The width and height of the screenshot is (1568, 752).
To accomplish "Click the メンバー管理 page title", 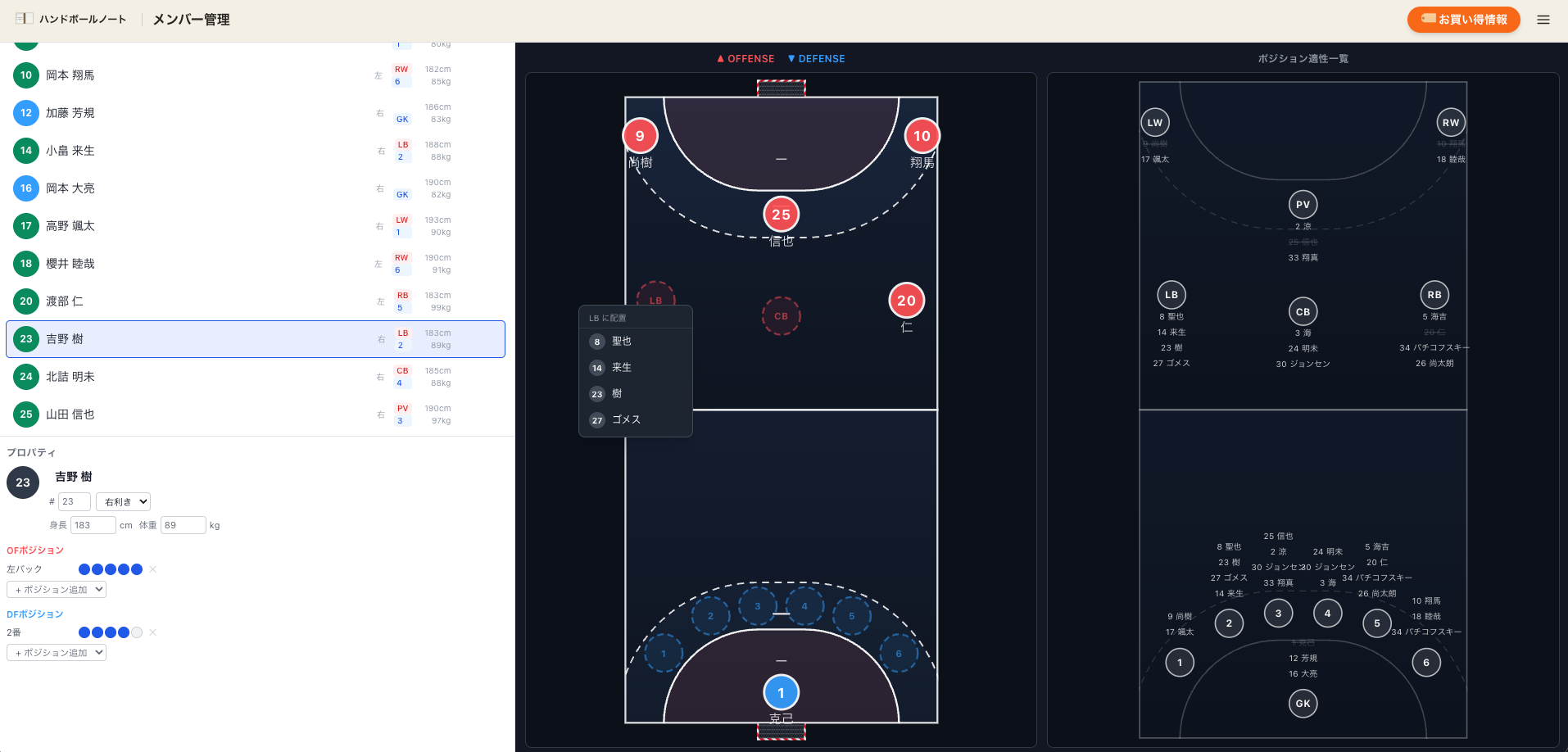I will click(x=191, y=20).
